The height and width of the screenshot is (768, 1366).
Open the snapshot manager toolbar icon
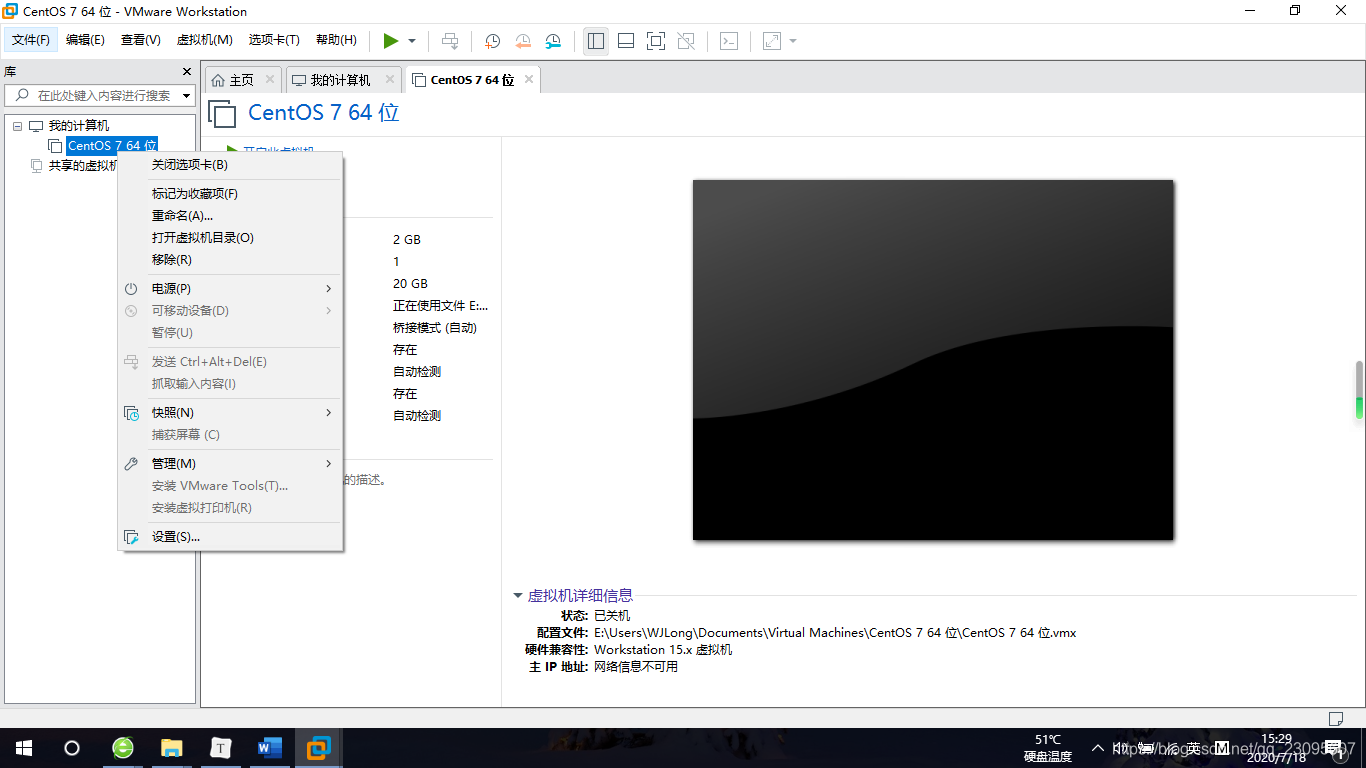pos(553,41)
